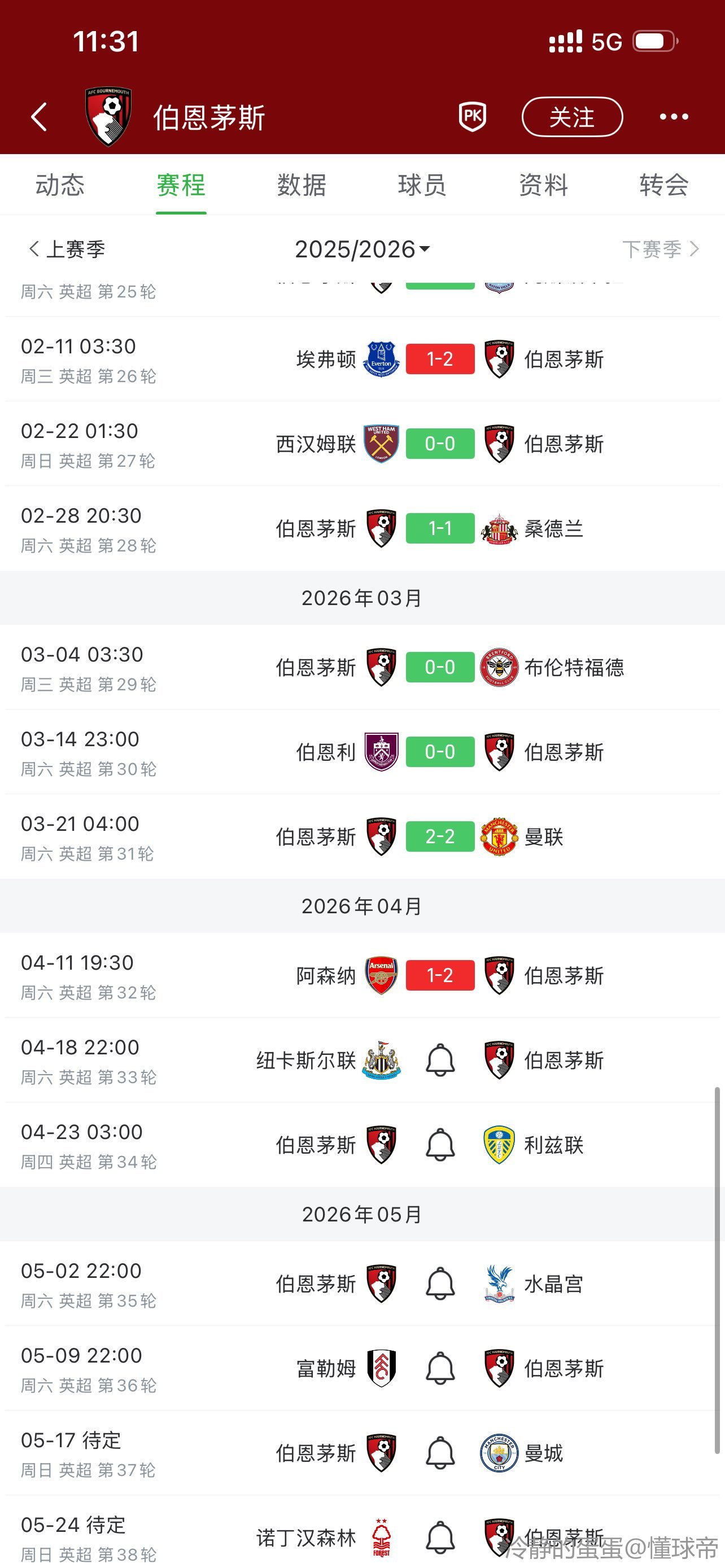Screen dimensions: 725x1568
Task: Tap the Everton crest in round 26
Action: [x=381, y=359]
